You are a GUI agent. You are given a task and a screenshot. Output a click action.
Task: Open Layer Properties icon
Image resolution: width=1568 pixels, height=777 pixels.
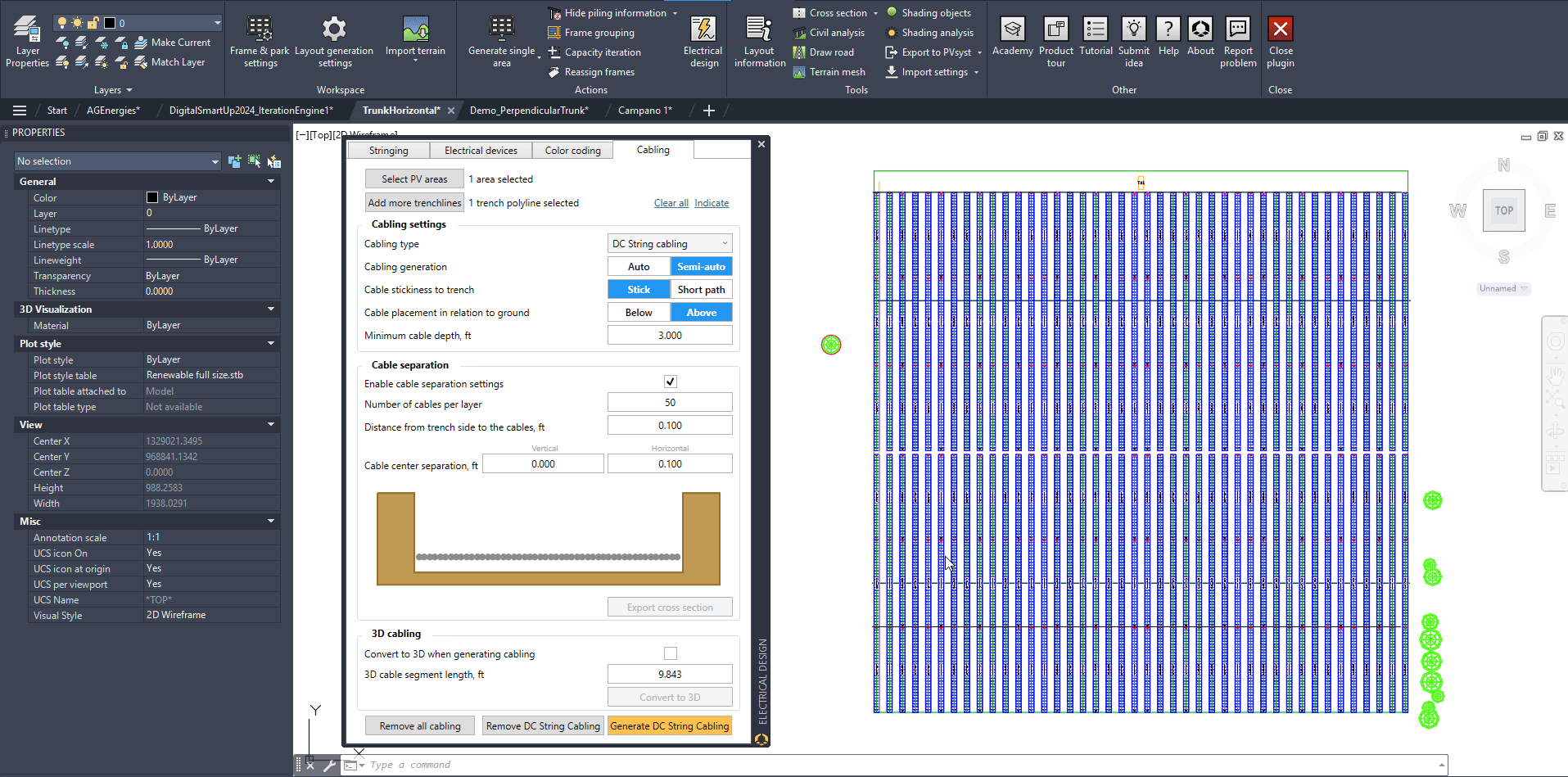(27, 29)
